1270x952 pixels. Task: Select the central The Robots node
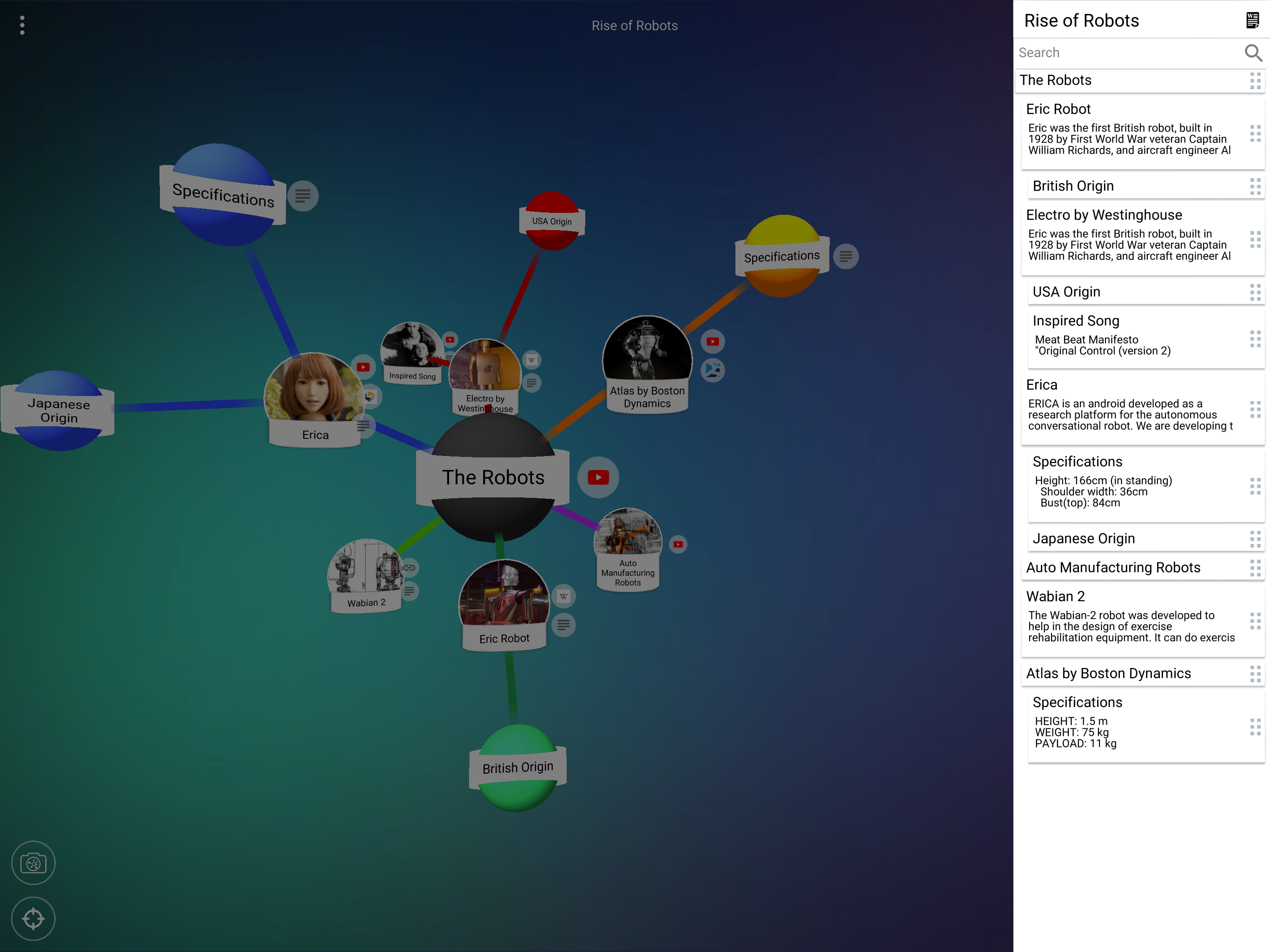(x=494, y=476)
